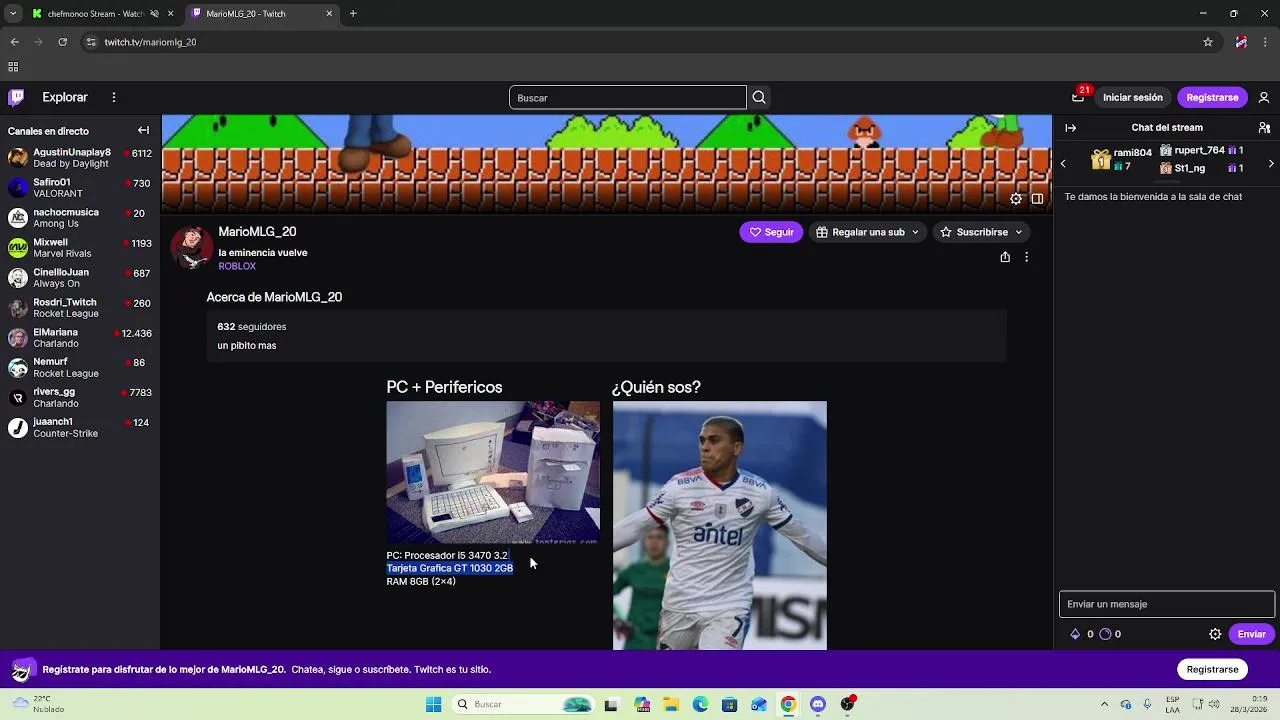
Task: Open Discord from the taskbar
Action: [x=818, y=704]
